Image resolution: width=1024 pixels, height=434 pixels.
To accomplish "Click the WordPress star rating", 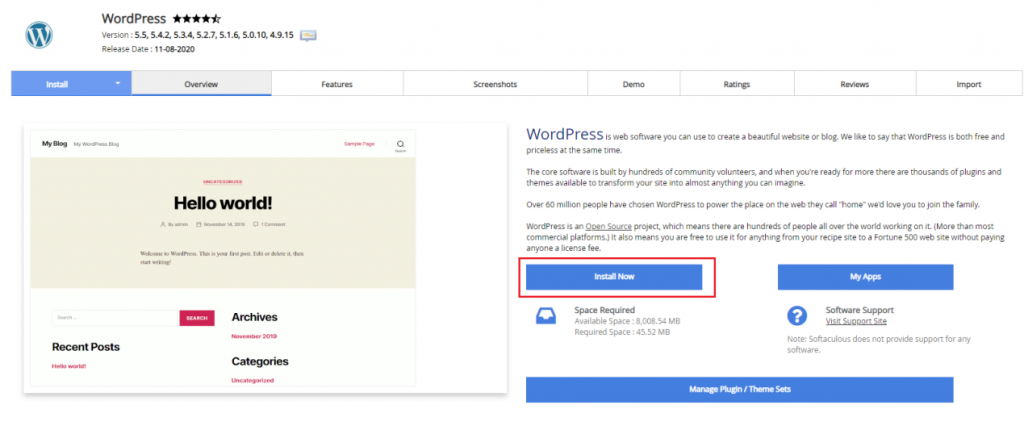I will pos(197,18).
